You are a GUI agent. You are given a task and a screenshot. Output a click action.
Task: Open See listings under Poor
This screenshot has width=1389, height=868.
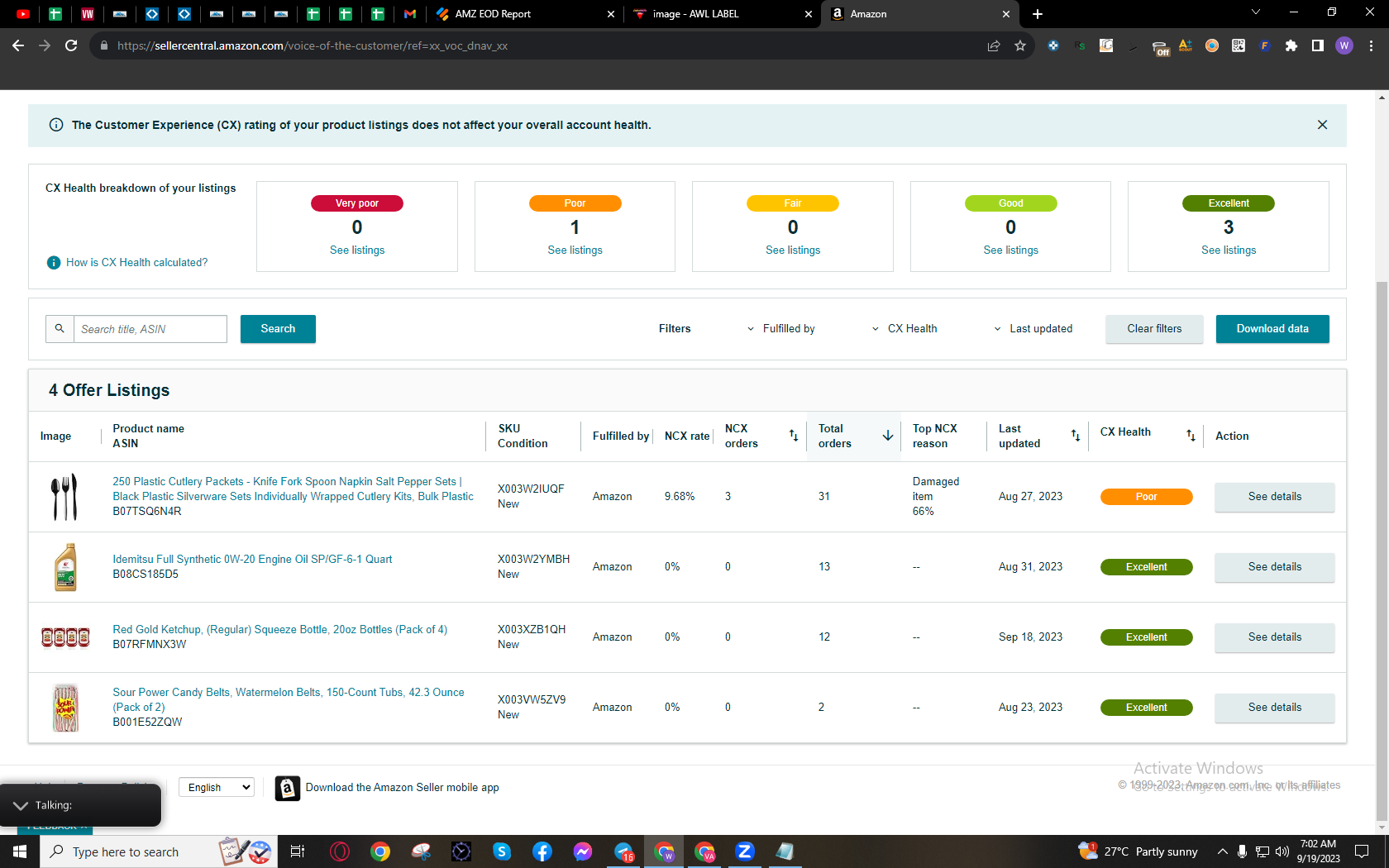coord(575,250)
